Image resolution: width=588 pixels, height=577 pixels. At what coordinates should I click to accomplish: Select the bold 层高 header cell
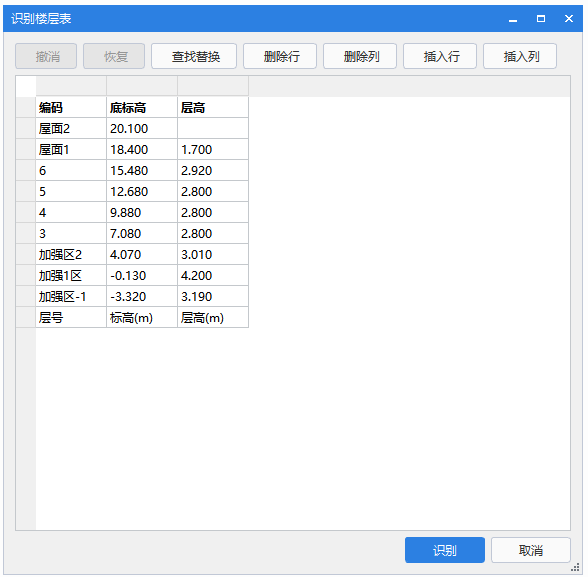pyautogui.click(x=213, y=107)
